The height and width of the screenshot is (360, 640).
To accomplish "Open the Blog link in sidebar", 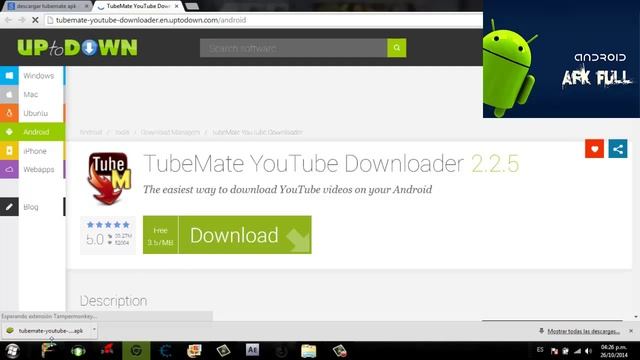I will coord(31,207).
